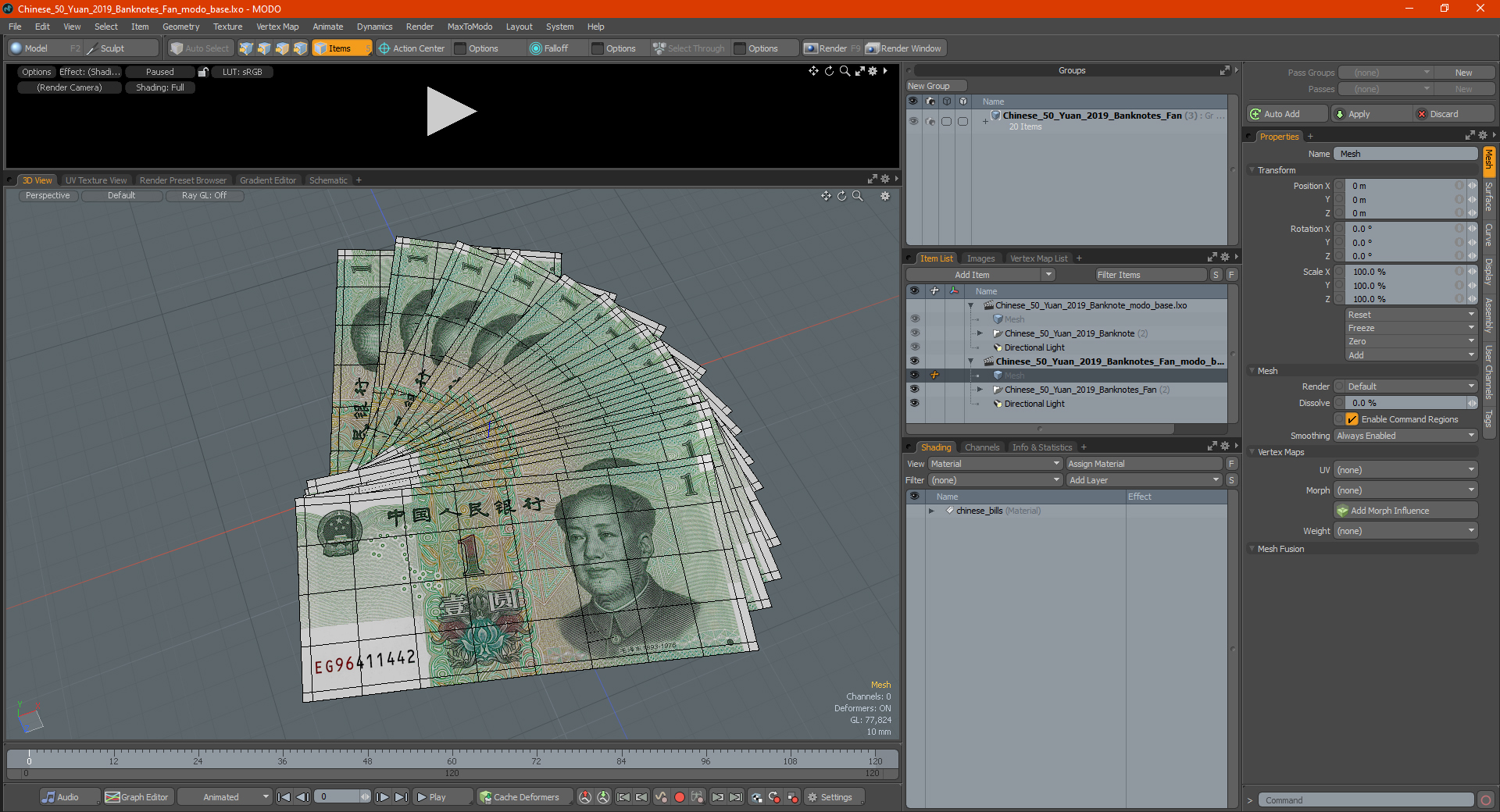Open shading View Material dropdown

[994, 464]
